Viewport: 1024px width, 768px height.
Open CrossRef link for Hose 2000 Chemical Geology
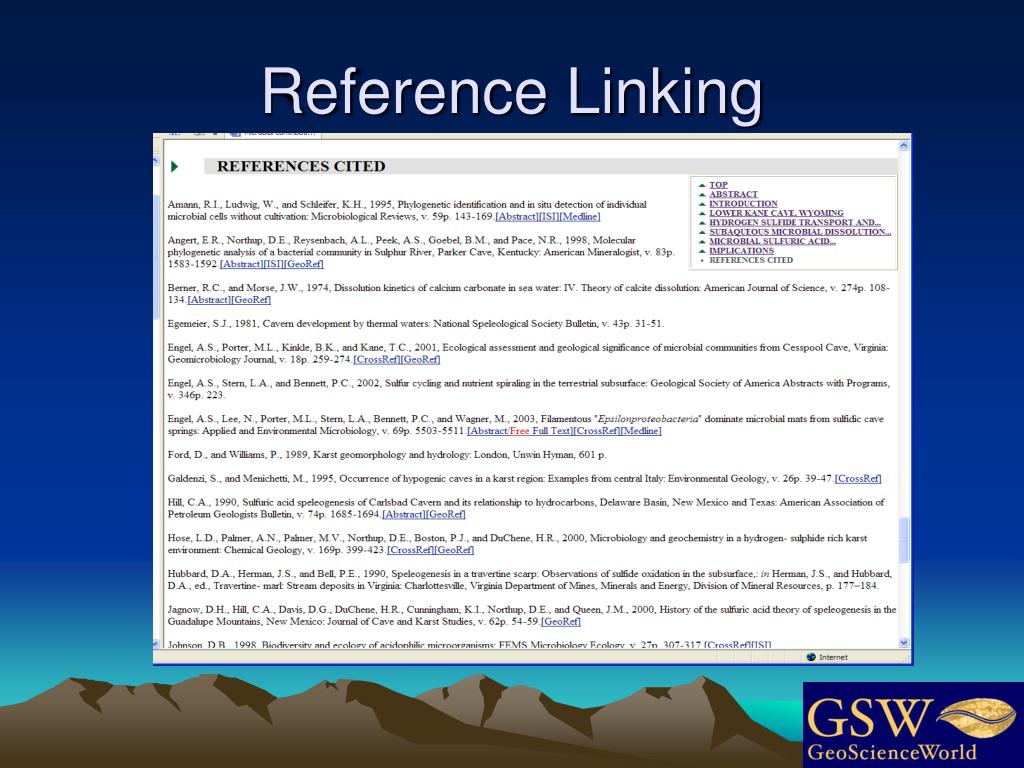[x=410, y=550]
